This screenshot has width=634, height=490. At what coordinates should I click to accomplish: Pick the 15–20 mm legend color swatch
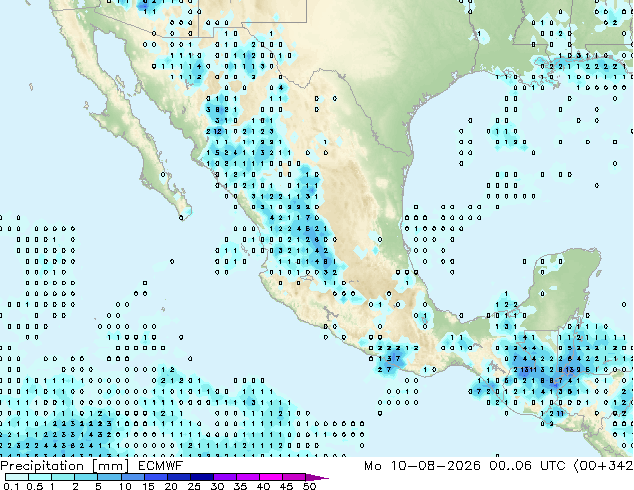point(156,477)
